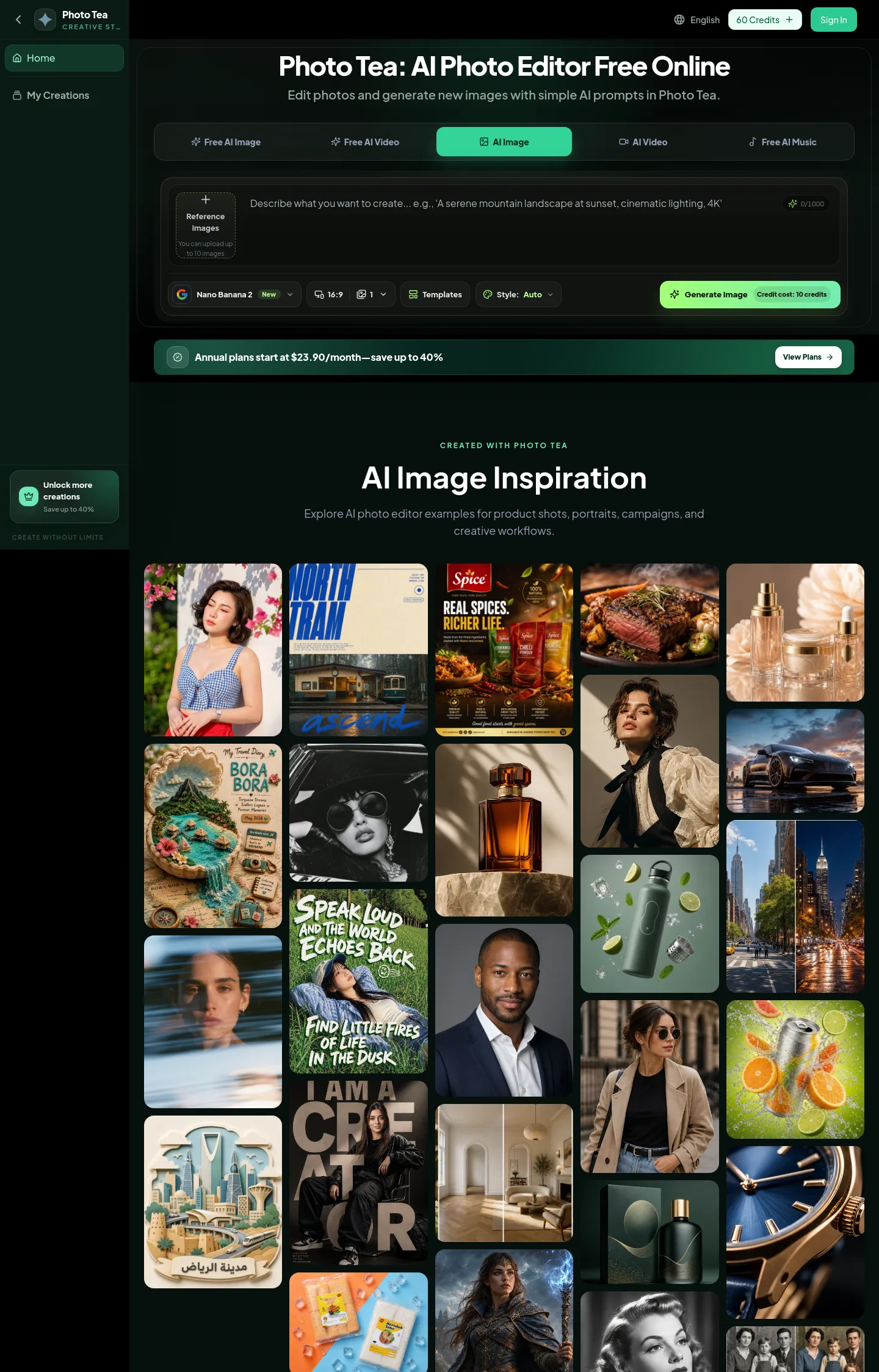
Task: Open the short-haired woman with black bow thumbnail
Action: [x=649, y=761]
